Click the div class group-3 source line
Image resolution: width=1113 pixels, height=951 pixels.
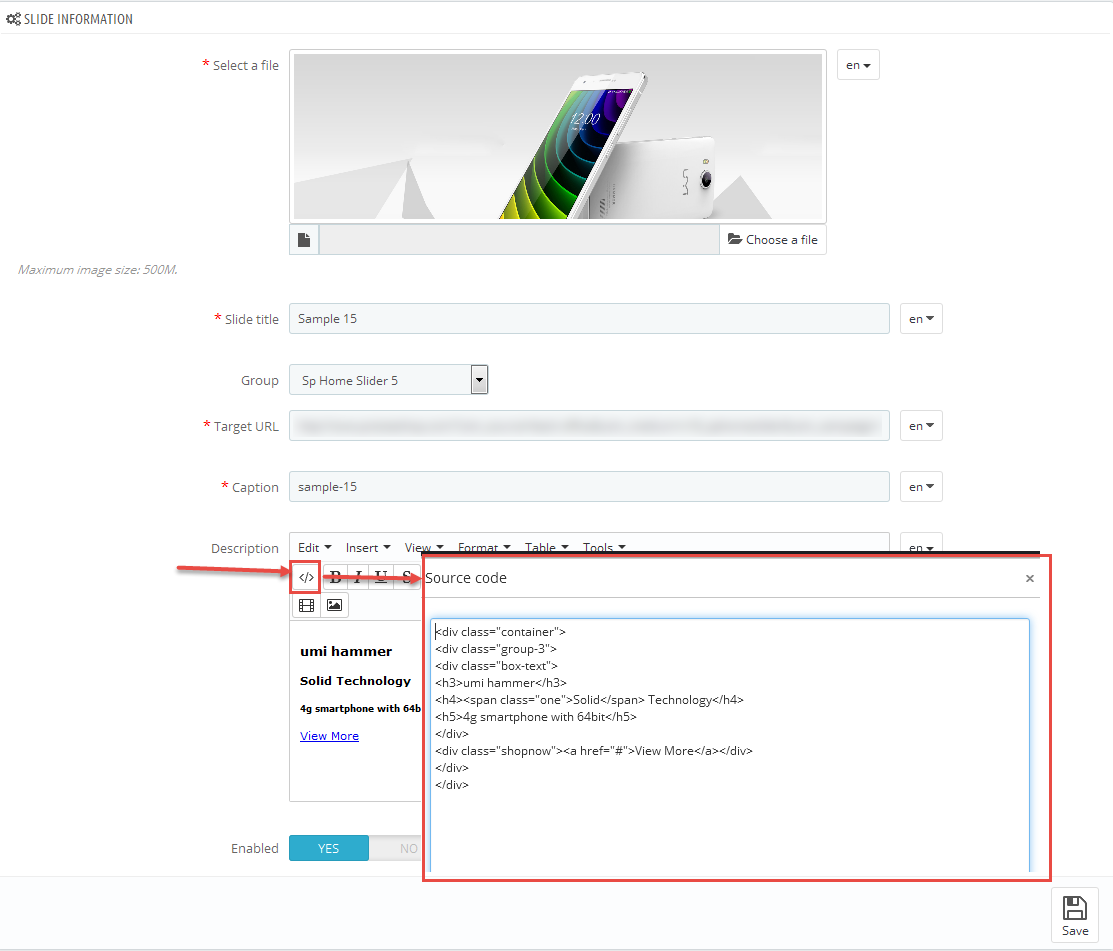click(x=496, y=649)
